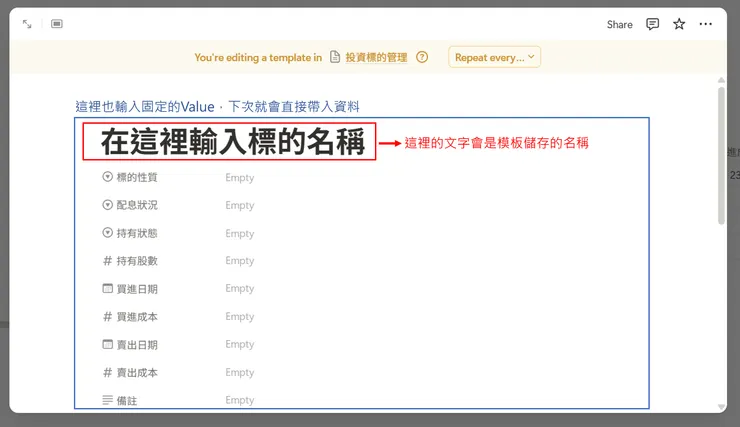Fill the Empty value for 買進成本
This screenshot has width=740, height=427.
pyautogui.click(x=240, y=317)
